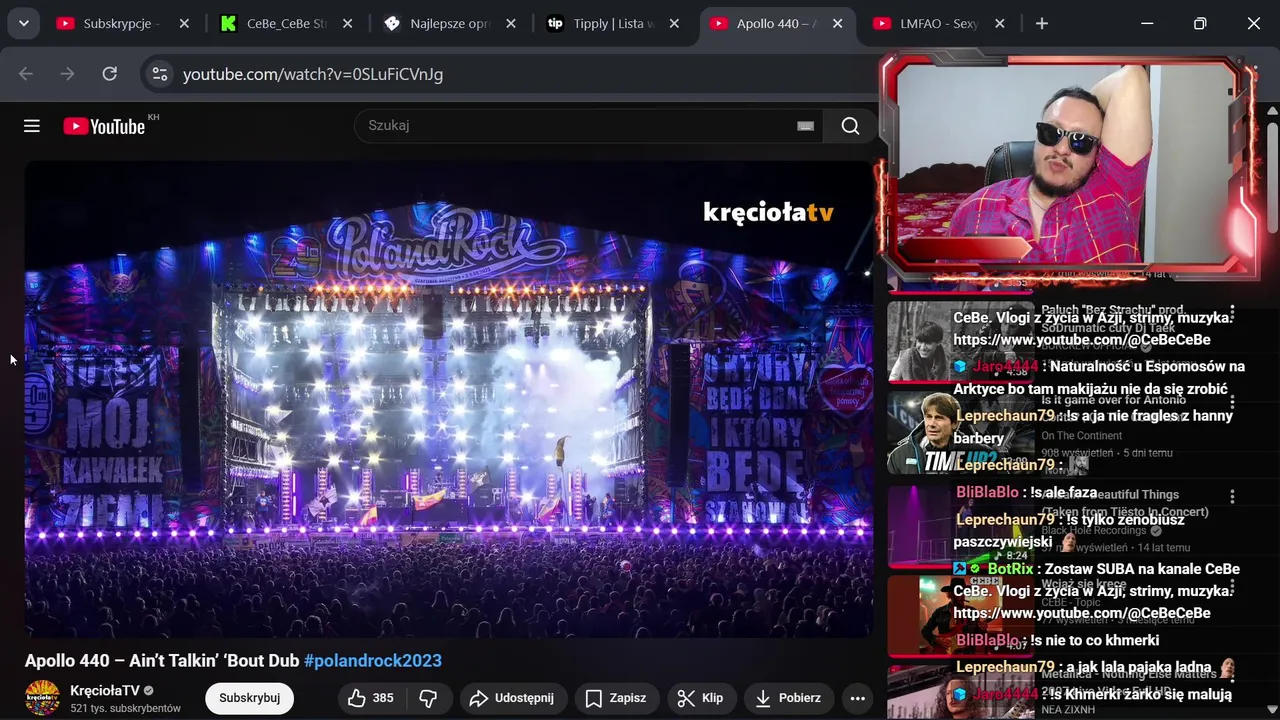Share the video via Udostępnij

[511, 698]
